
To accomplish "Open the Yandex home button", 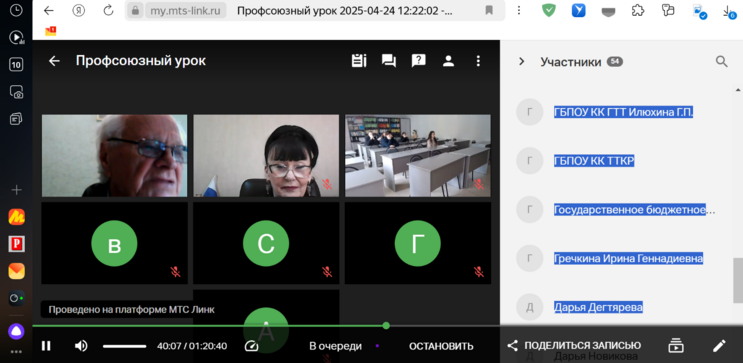I will click(79, 10).
